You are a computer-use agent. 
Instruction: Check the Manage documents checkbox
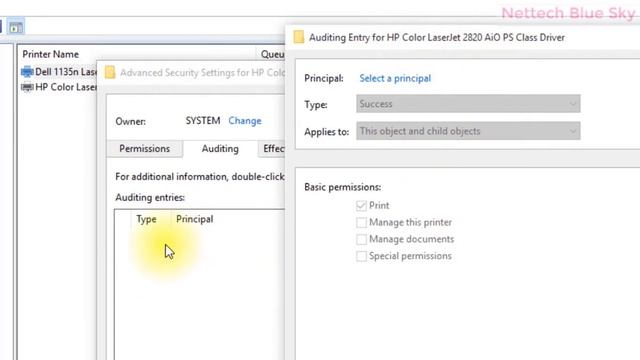[x=361, y=239]
